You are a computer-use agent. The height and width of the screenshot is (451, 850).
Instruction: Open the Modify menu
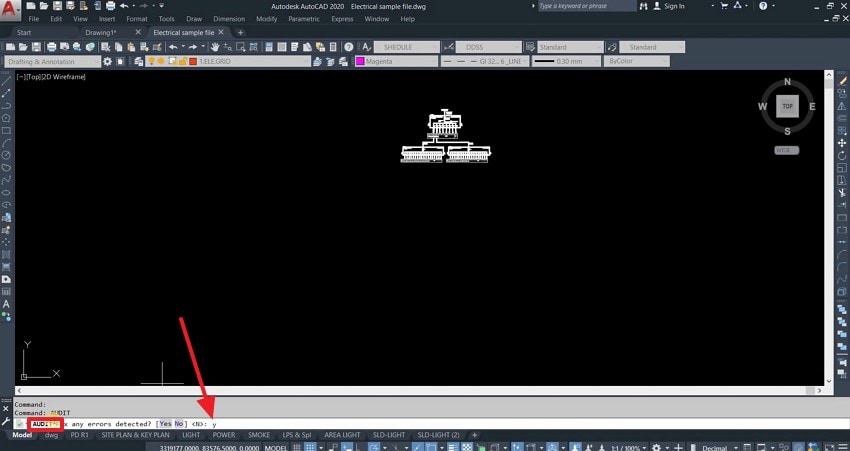[267, 19]
